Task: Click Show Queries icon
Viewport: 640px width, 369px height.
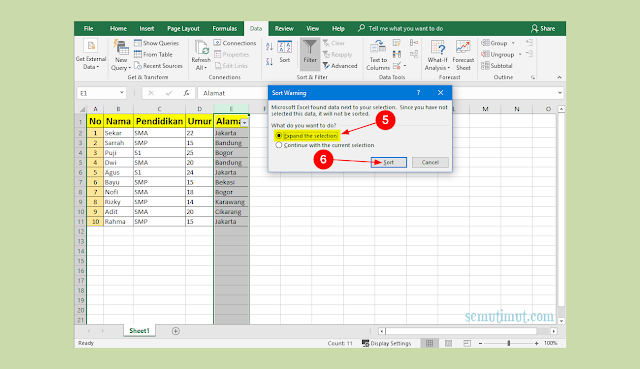Action: (x=138, y=43)
